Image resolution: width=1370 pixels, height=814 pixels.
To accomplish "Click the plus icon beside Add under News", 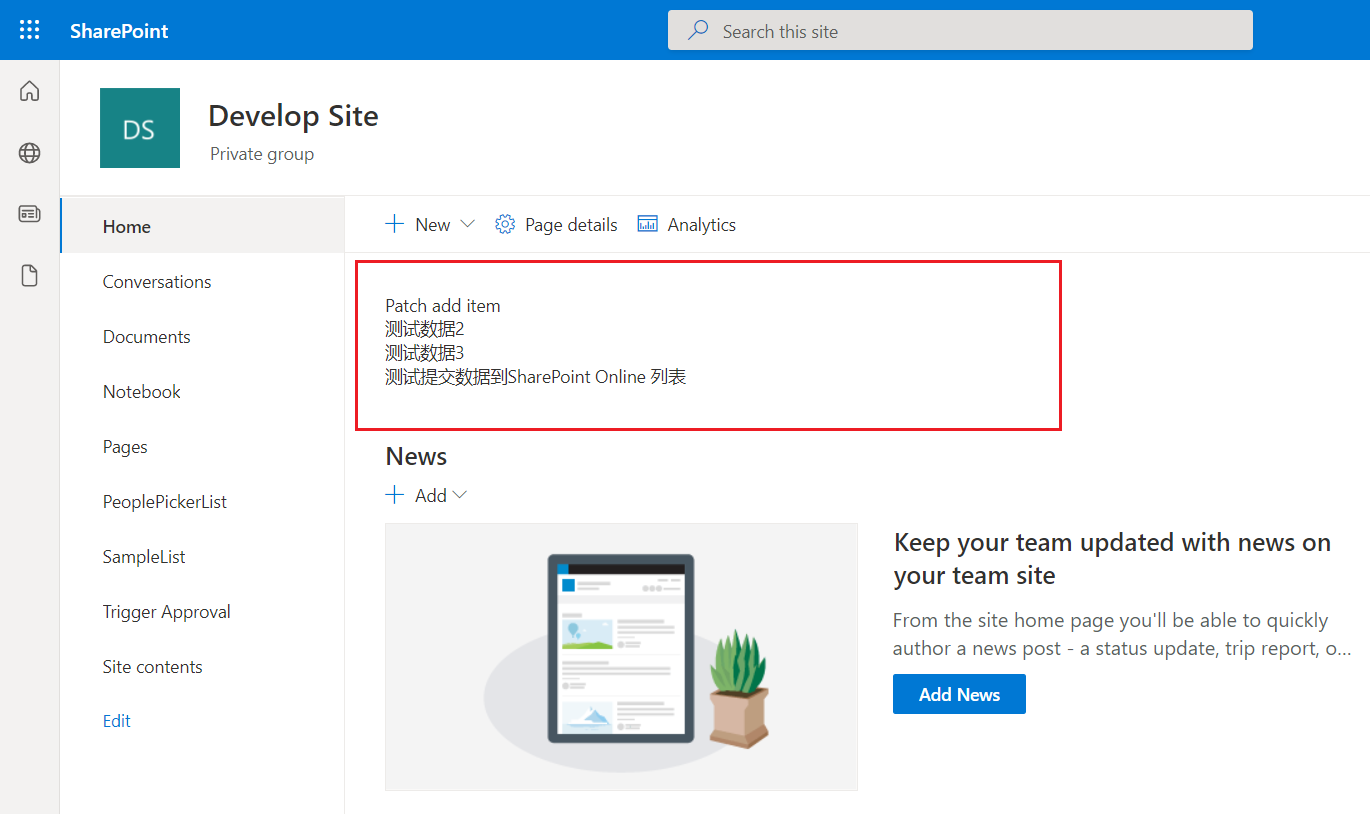I will (395, 495).
